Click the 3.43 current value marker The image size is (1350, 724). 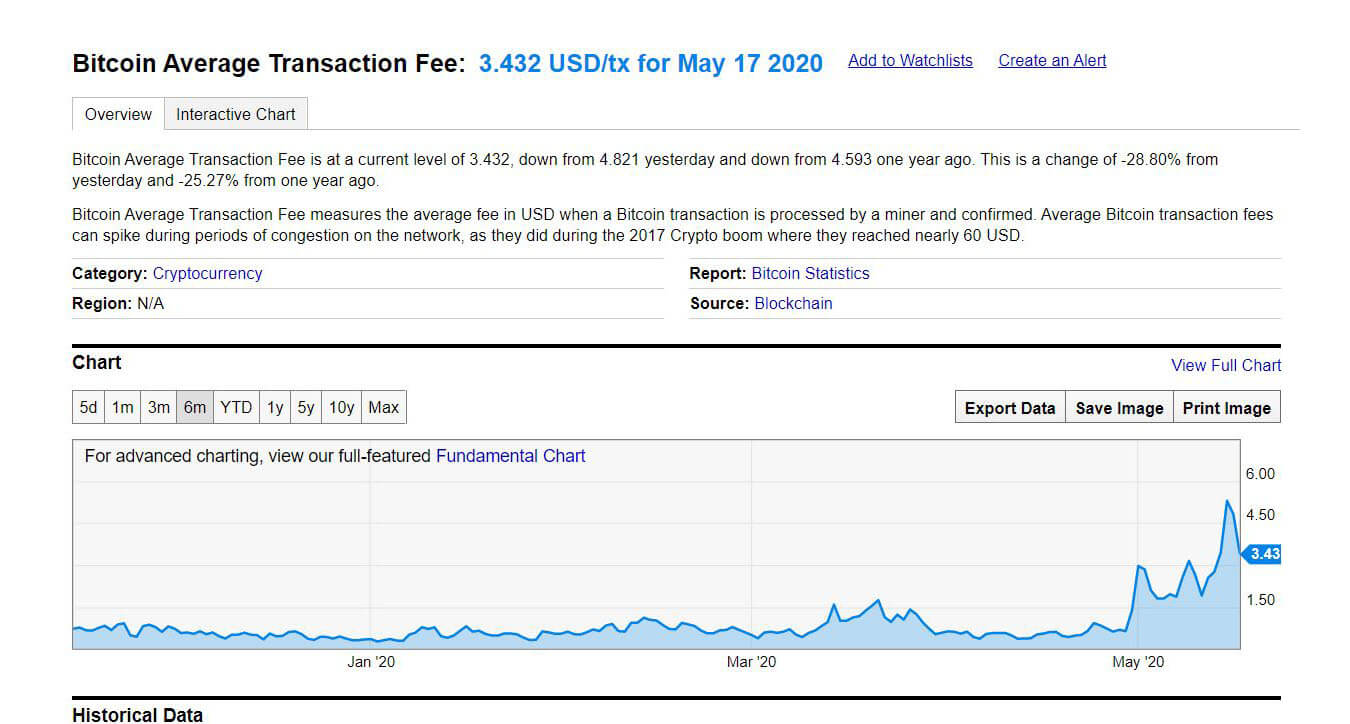(1262, 554)
